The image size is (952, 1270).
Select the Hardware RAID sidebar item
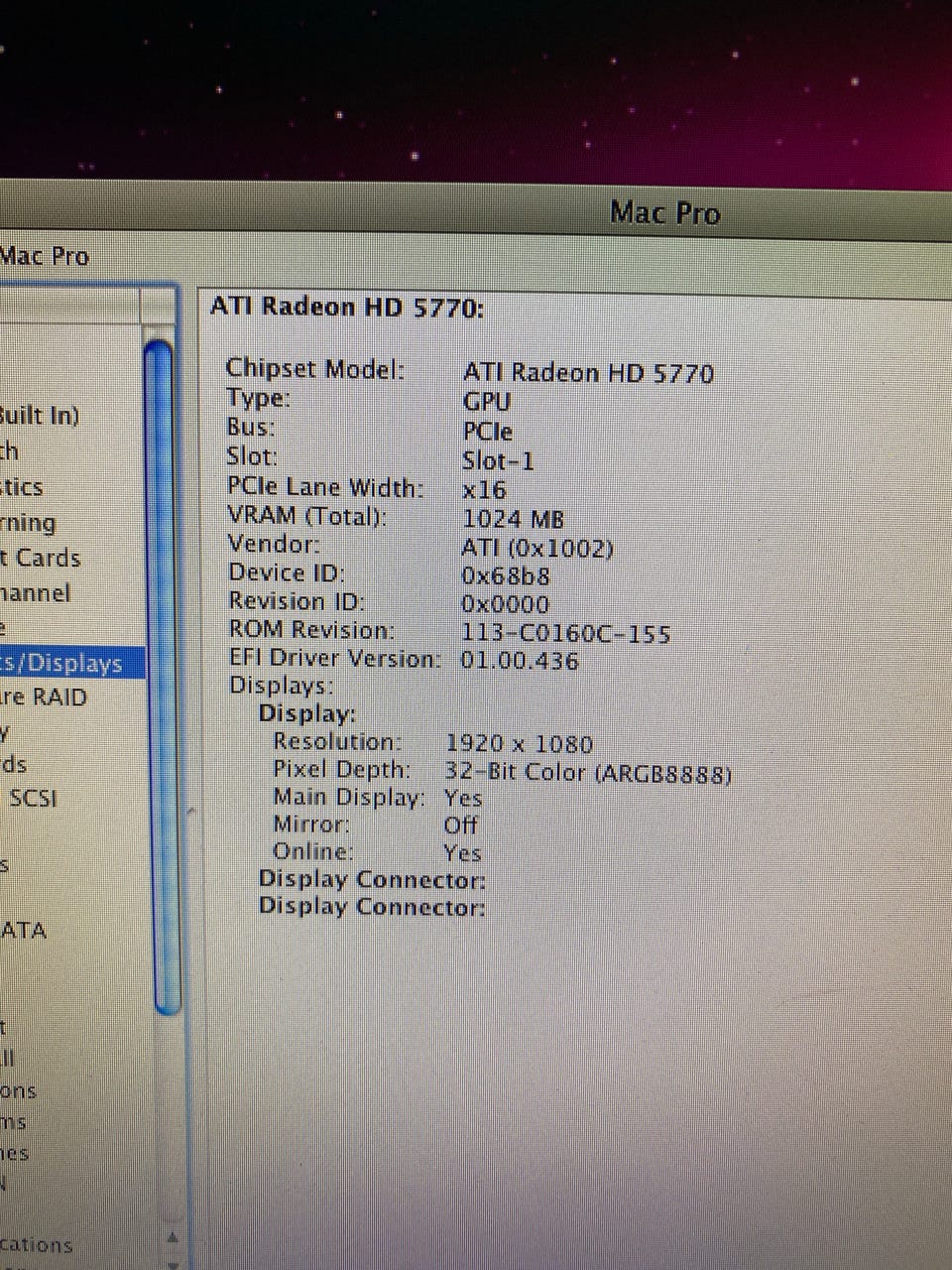(x=44, y=698)
